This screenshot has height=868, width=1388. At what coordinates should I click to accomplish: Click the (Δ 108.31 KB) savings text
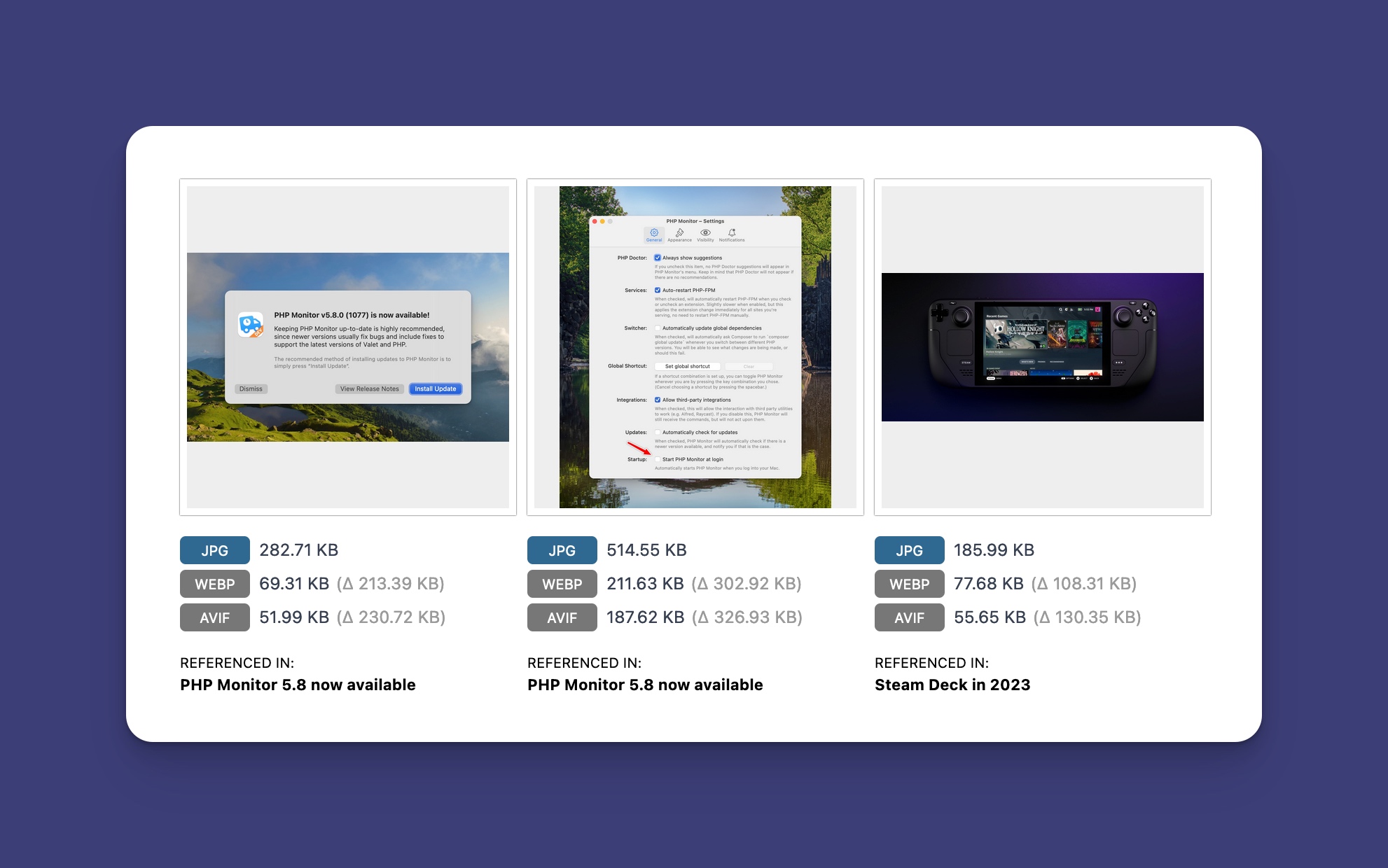click(1084, 584)
